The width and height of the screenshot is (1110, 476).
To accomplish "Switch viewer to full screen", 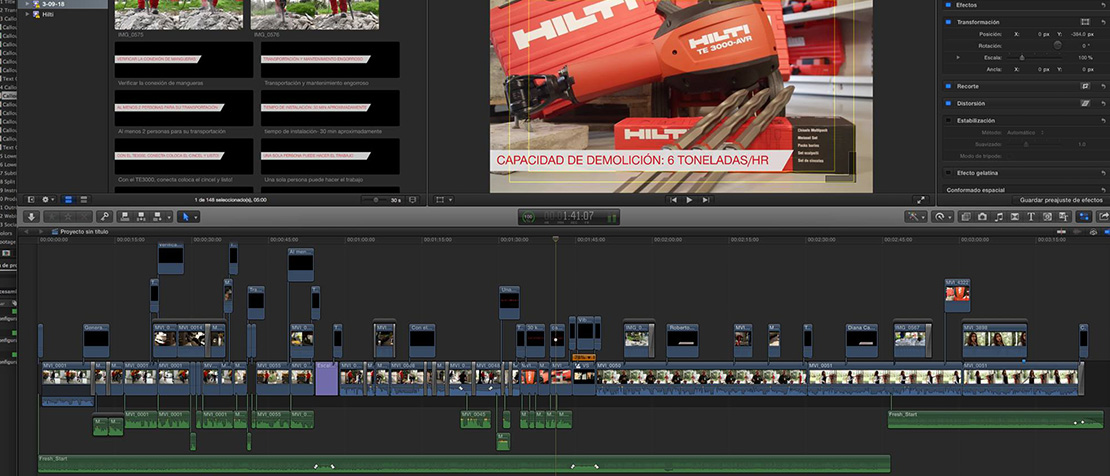I will pos(920,200).
